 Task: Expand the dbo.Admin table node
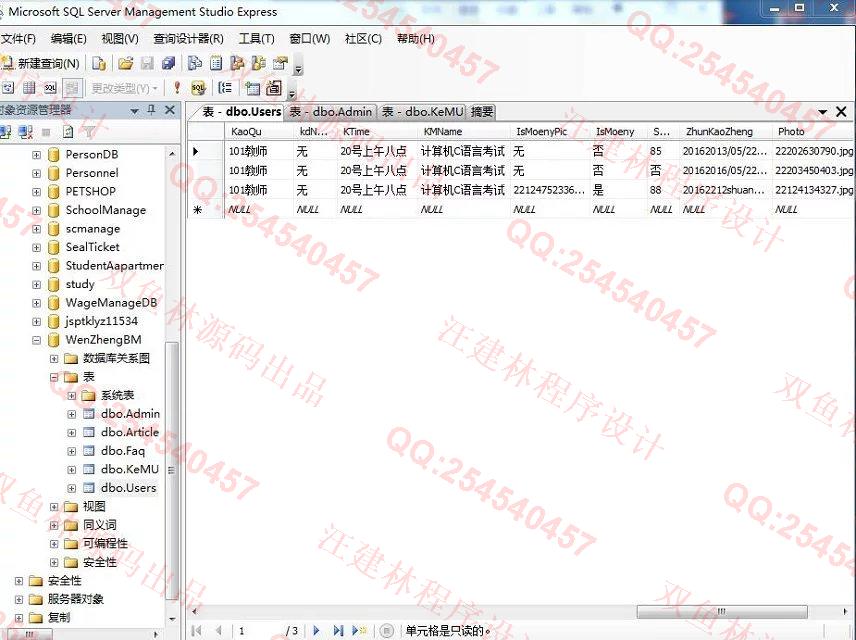[x=72, y=414]
